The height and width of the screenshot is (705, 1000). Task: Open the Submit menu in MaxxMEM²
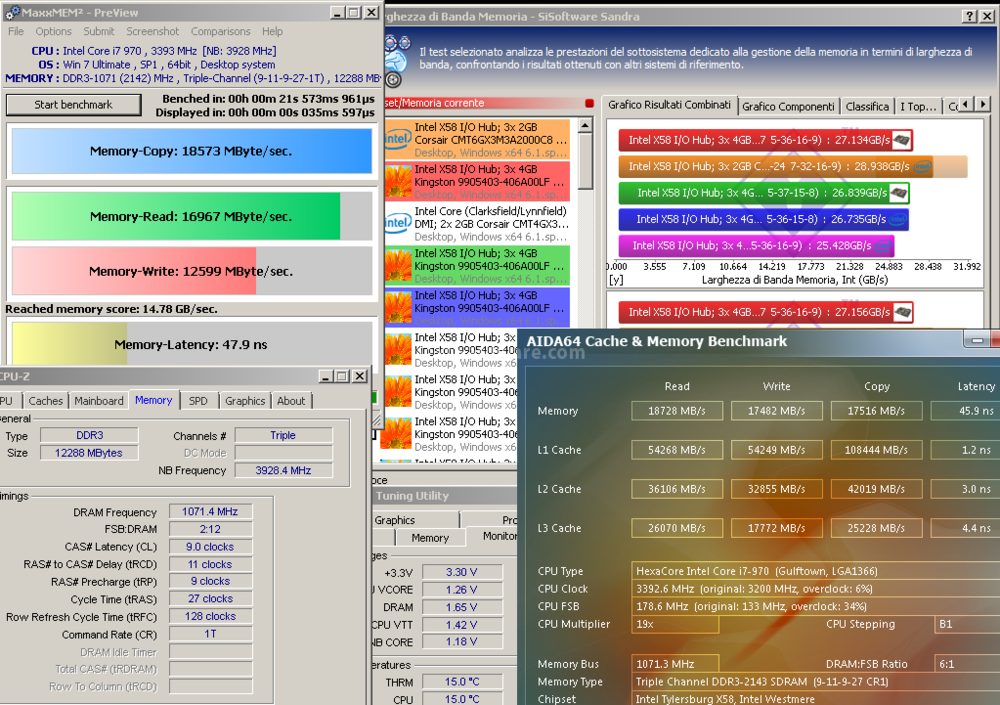99,31
